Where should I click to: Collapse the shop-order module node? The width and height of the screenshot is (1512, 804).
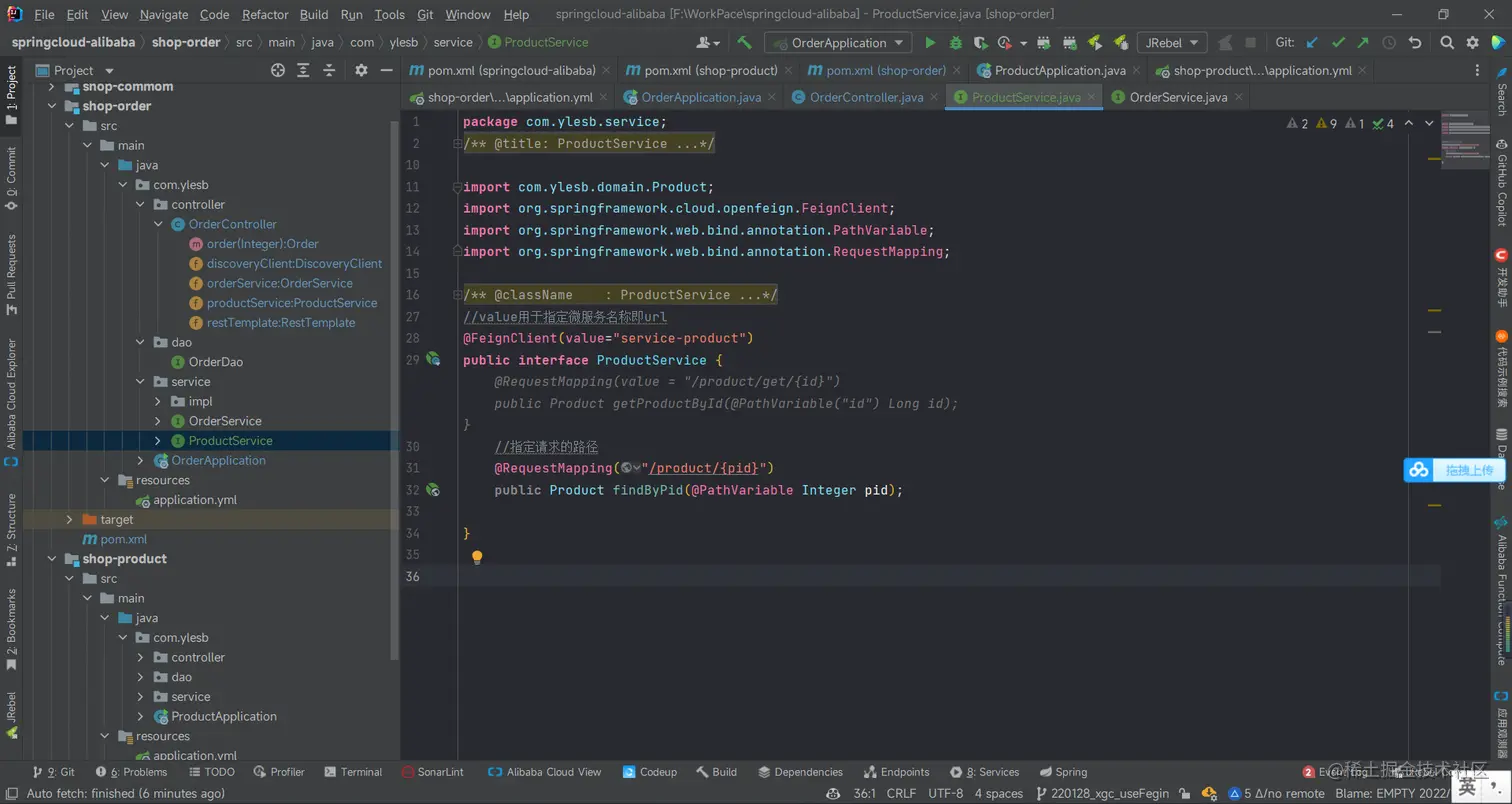pos(51,106)
